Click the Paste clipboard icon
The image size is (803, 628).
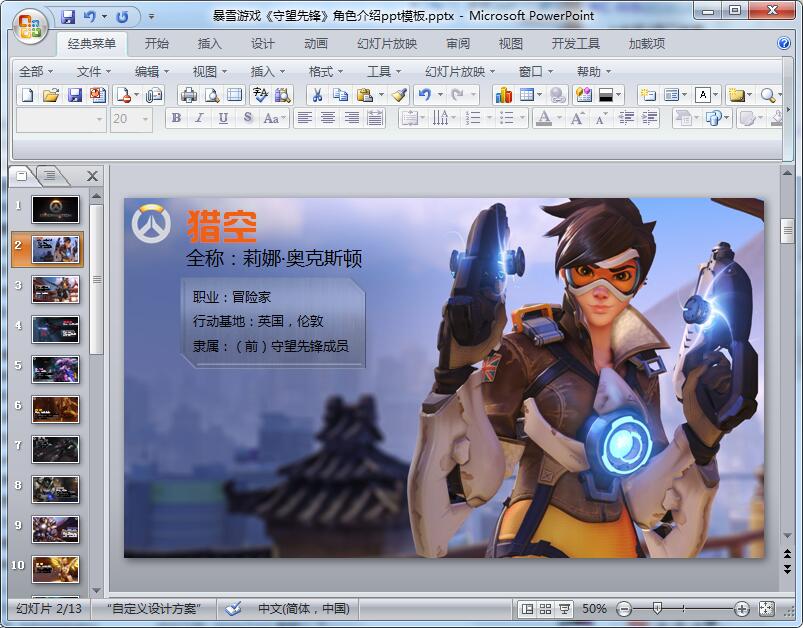click(364, 95)
